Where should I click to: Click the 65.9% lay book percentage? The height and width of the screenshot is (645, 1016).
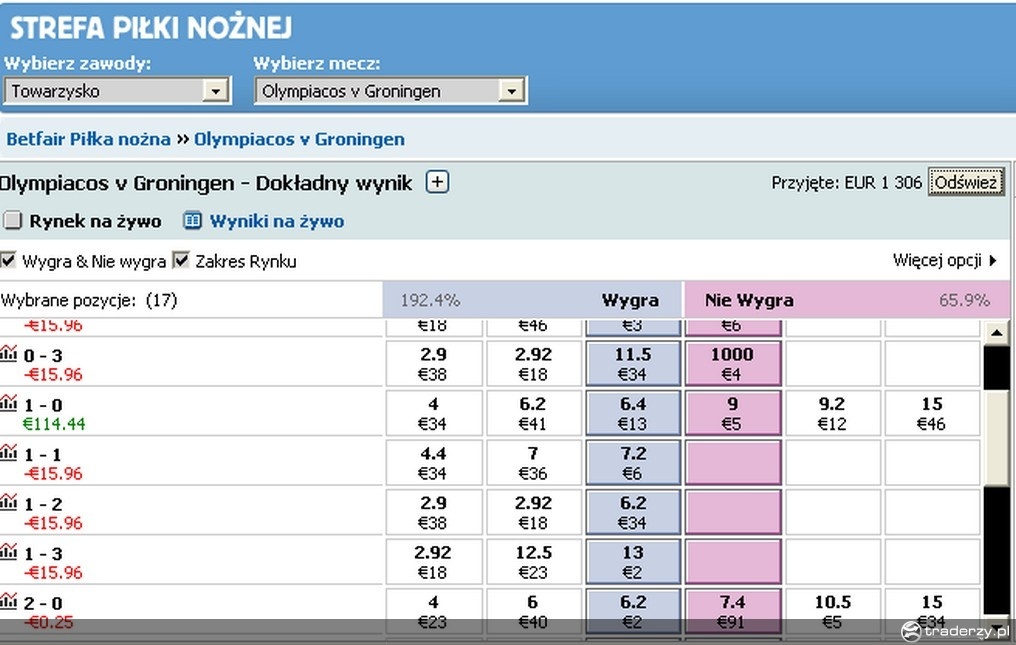[964, 300]
